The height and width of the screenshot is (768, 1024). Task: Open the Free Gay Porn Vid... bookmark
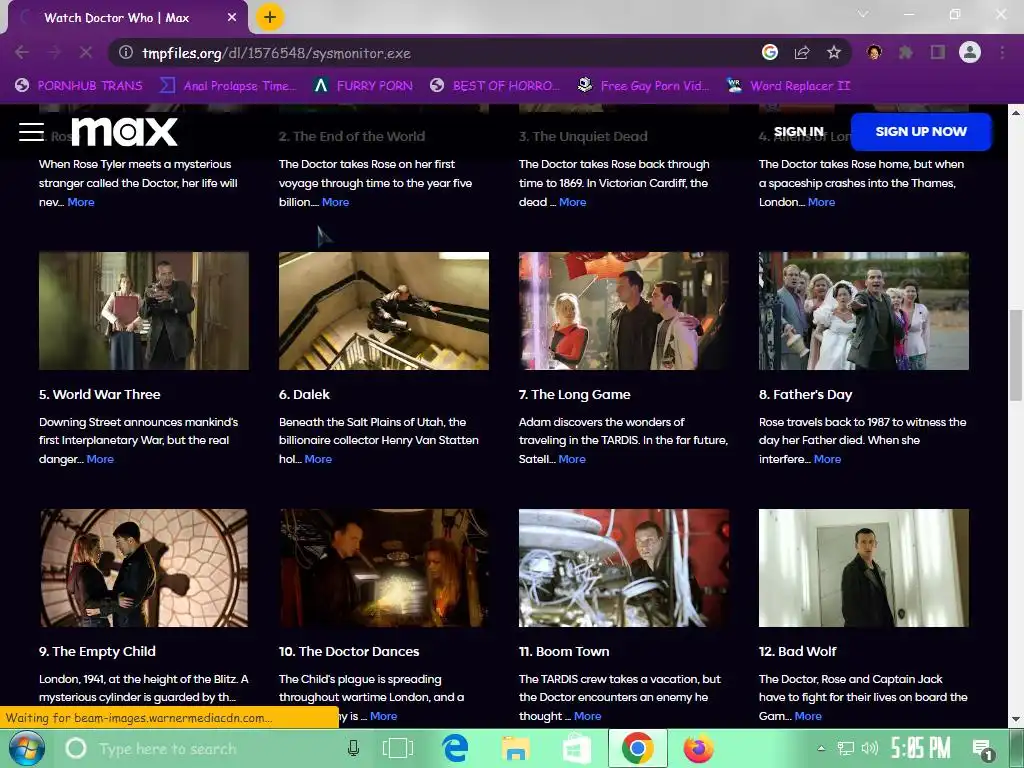click(643, 86)
